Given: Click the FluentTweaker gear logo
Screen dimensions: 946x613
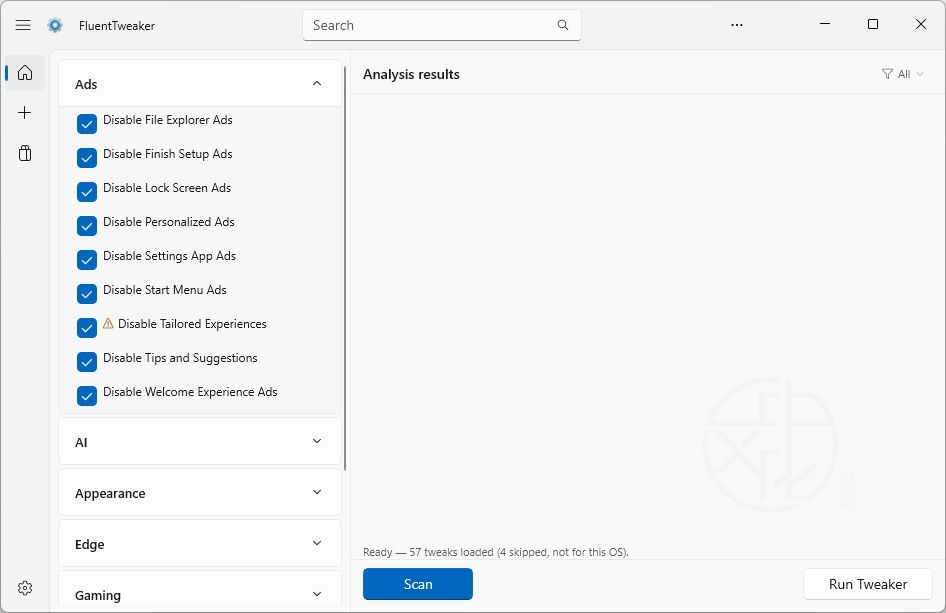Looking at the screenshot, I should [x=55, y=25].
